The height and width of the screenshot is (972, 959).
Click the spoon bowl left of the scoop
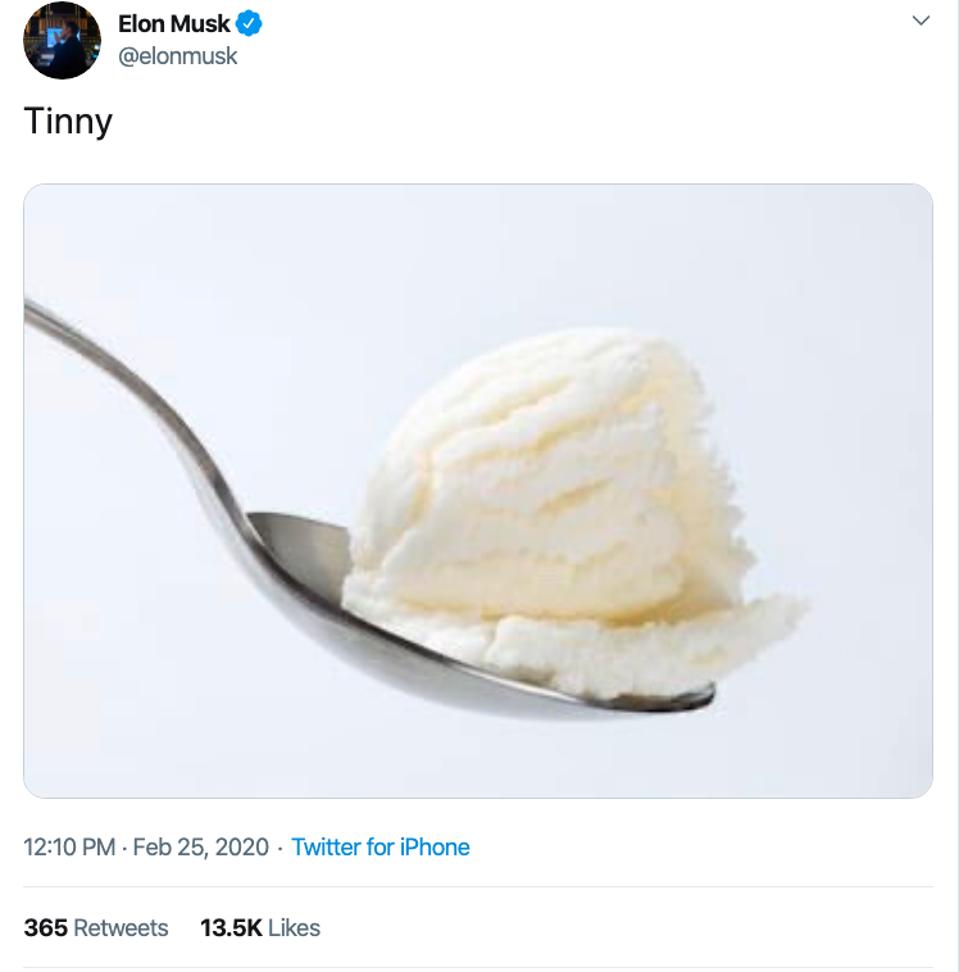(x=300, y=560)
